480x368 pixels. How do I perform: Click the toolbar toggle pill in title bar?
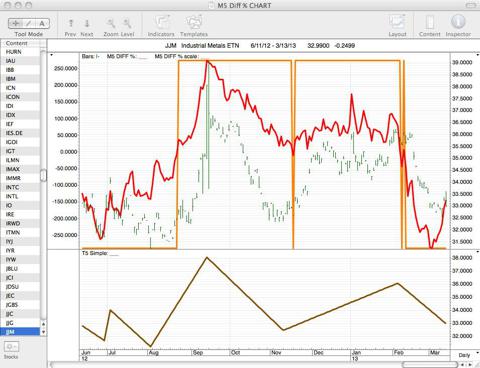(471, 5)
